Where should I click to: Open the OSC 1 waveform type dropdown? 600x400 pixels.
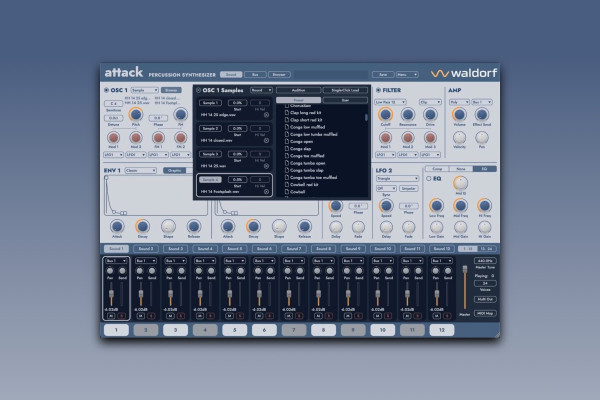click(x=145, y=90)
